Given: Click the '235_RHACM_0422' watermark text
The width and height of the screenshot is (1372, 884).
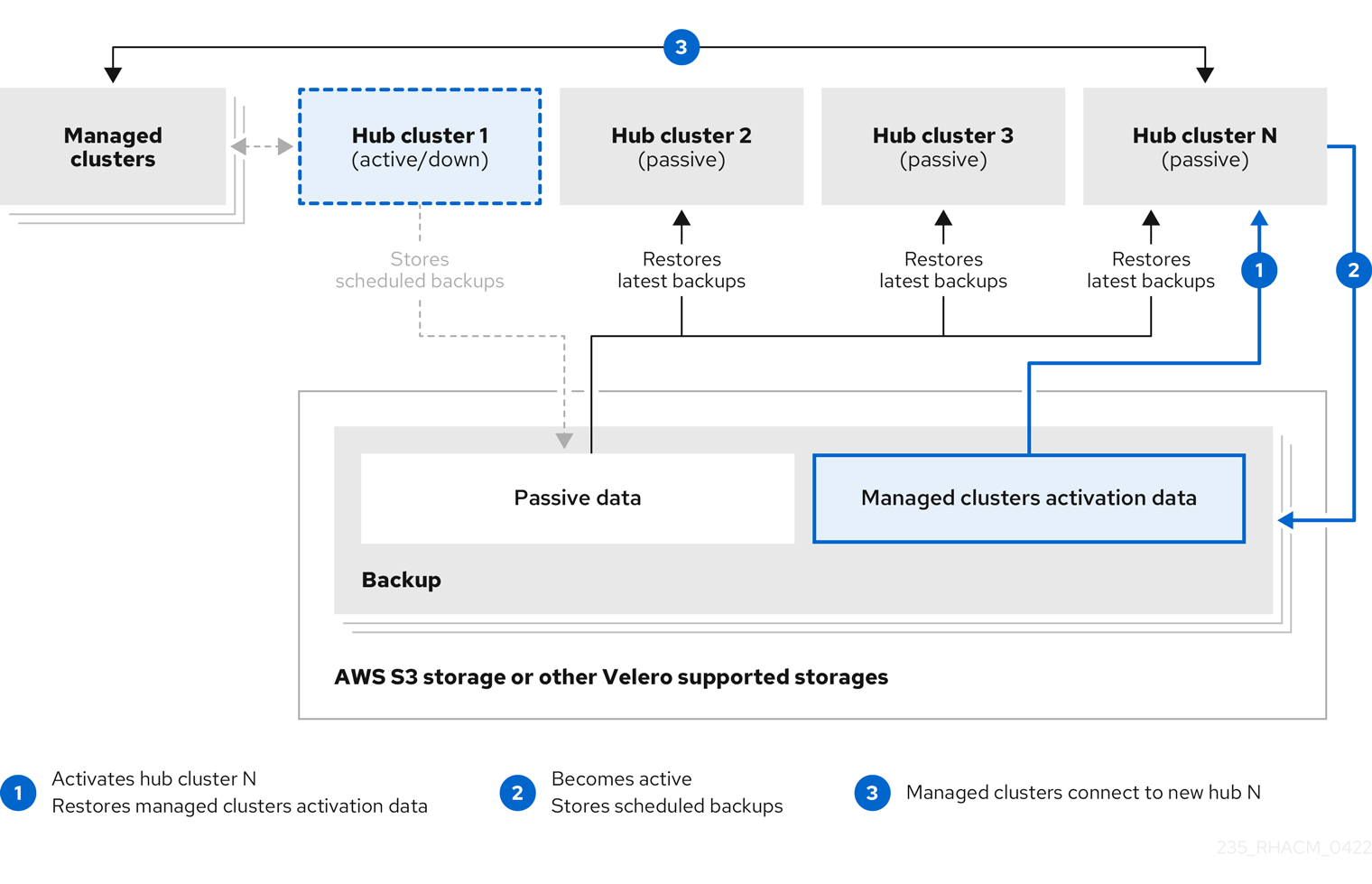Looking at the screenshot, I should 1293,847.
